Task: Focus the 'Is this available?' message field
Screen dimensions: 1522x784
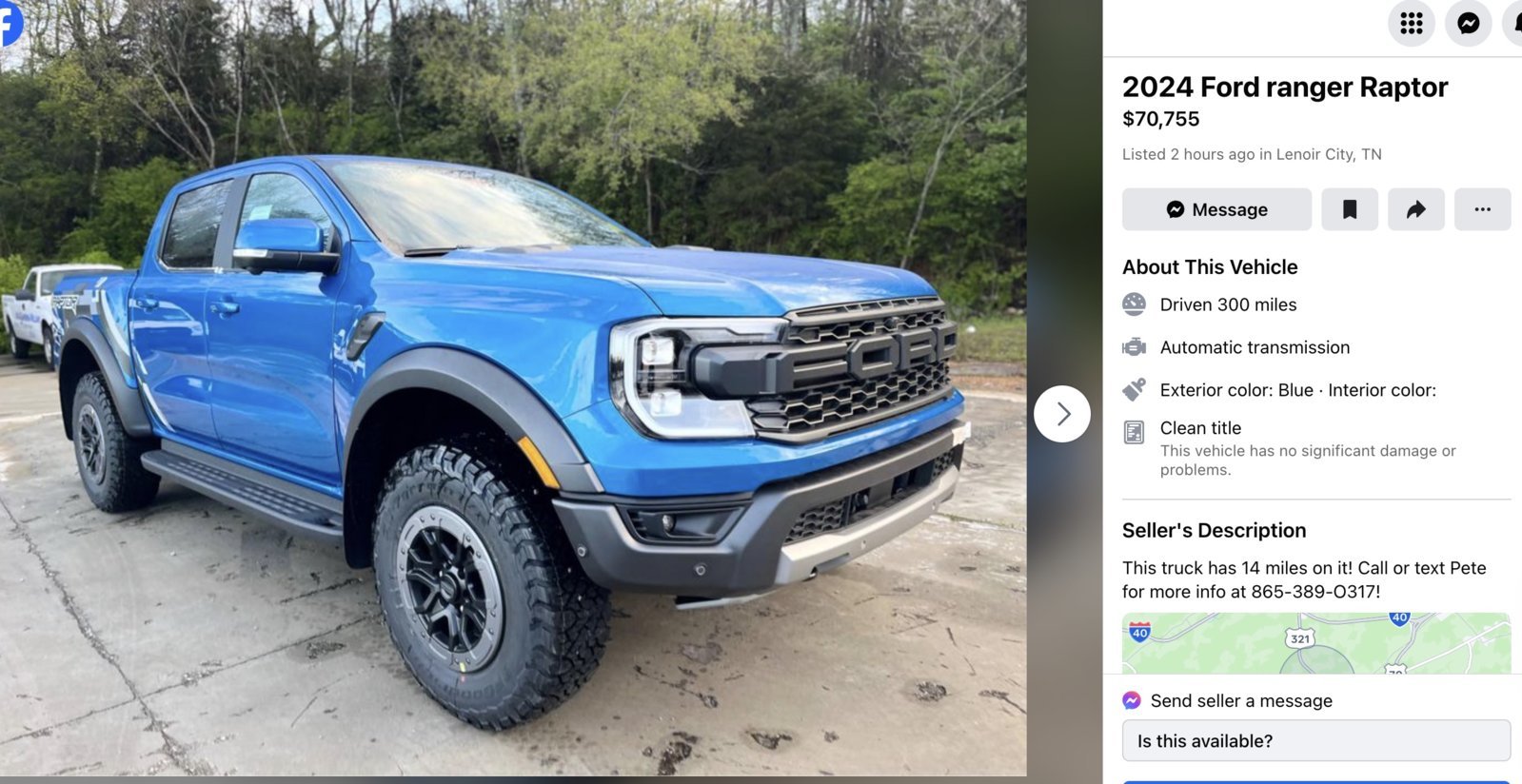Action: [1316, 740]
